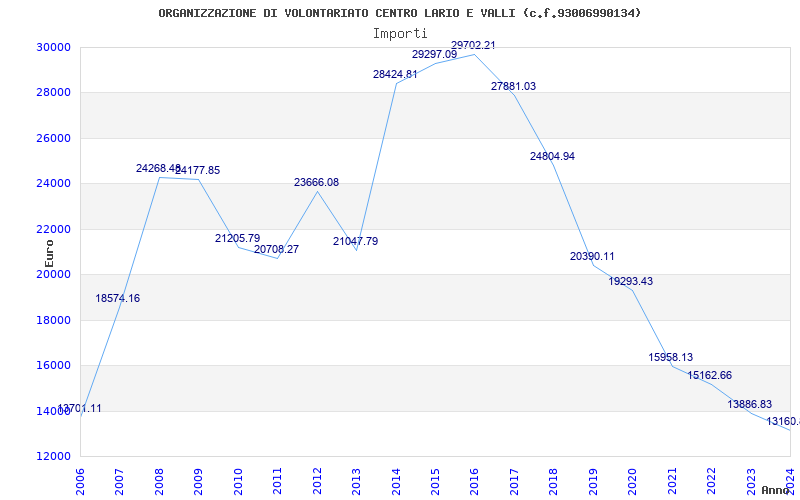Click x-axis year 2012
This screenshot has height=500, width=800.
pos(317,481)
